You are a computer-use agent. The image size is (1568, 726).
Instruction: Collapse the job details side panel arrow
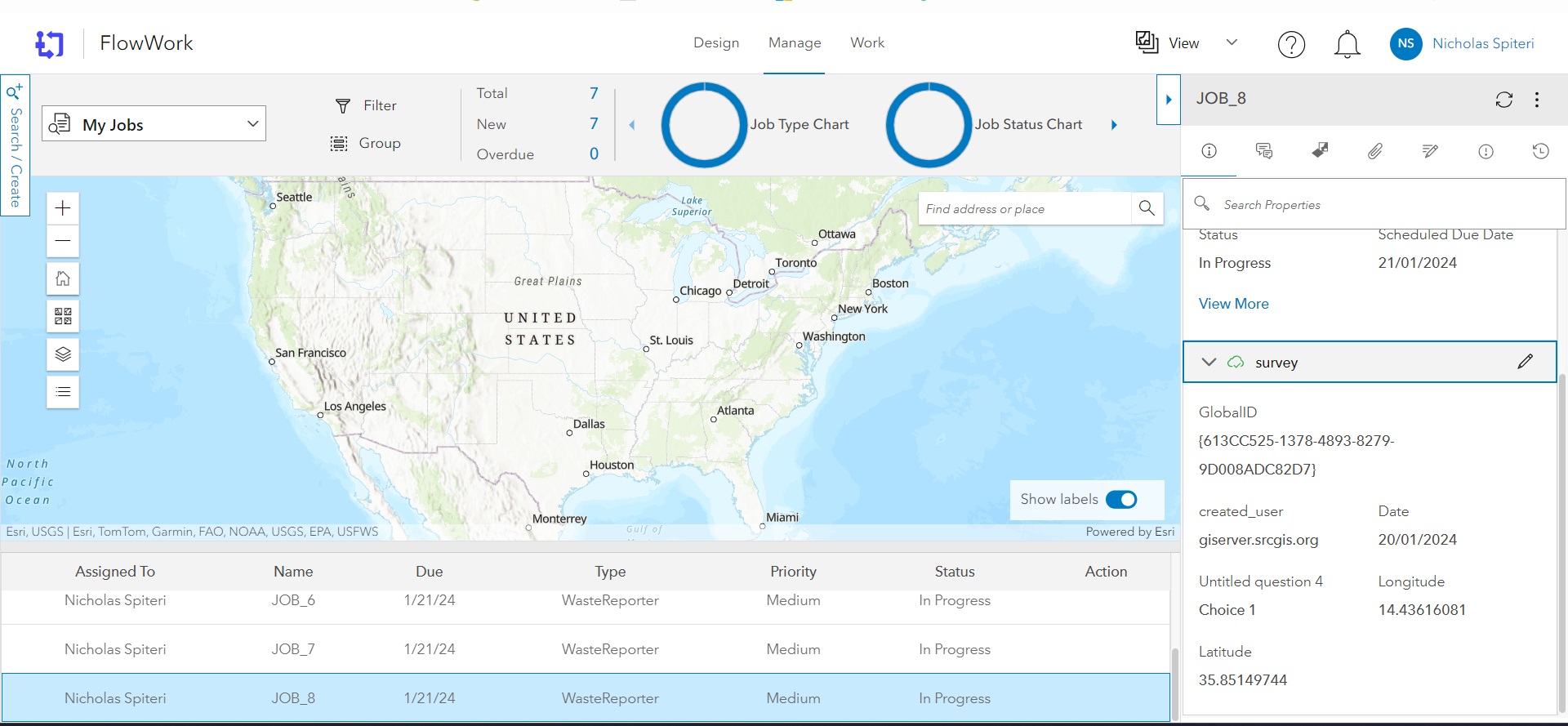(1169, 100)
